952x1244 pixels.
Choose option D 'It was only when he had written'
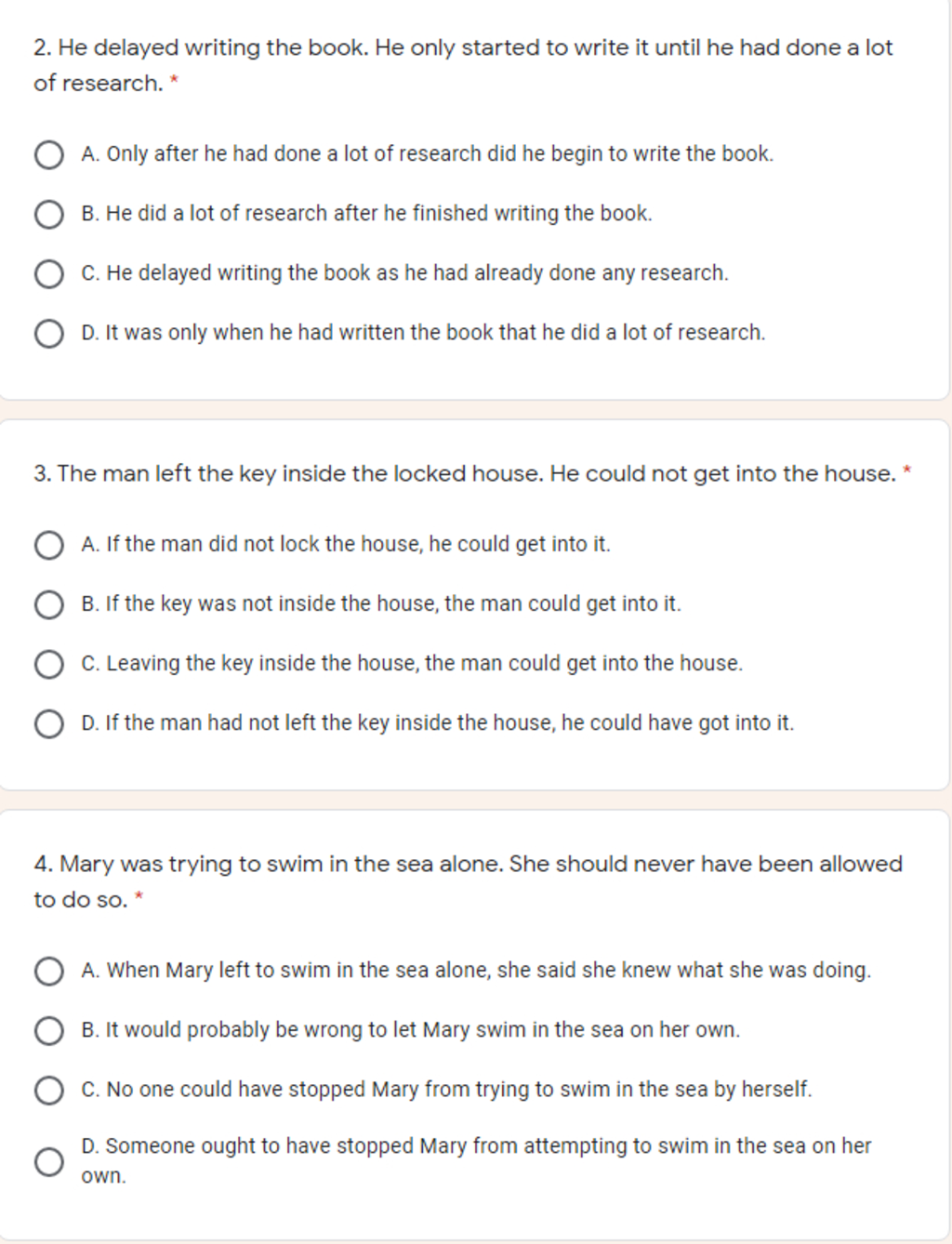pyautogui.click(x=49, y=333)
